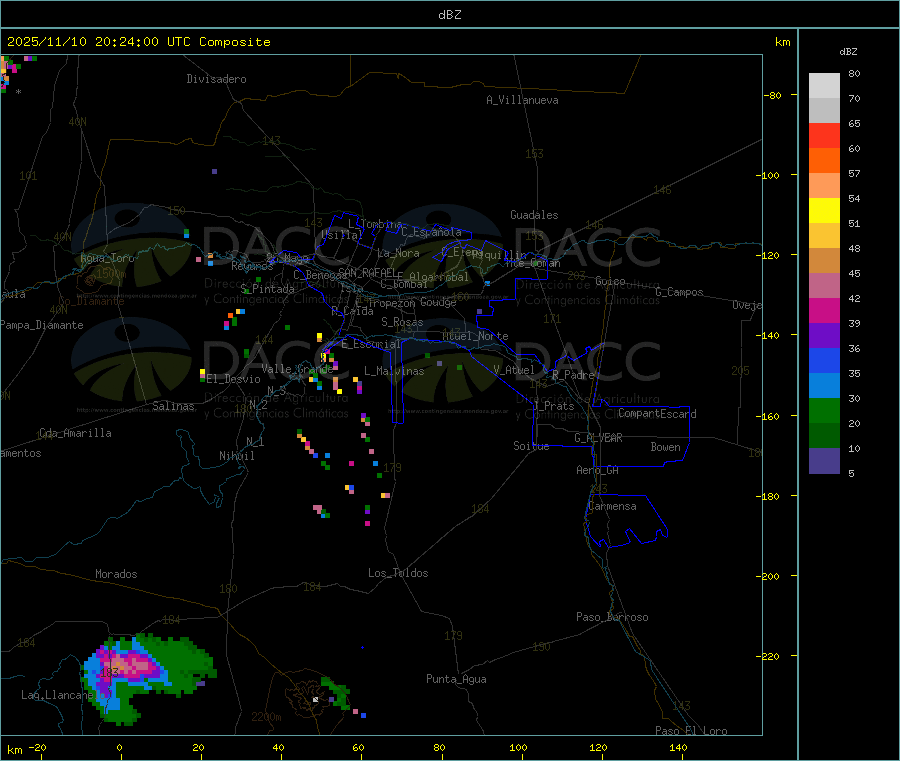The width and height of the screenshot is (900, 761).
Task: Select the 'L_Malvinas' label
Action: click(394, 371)
